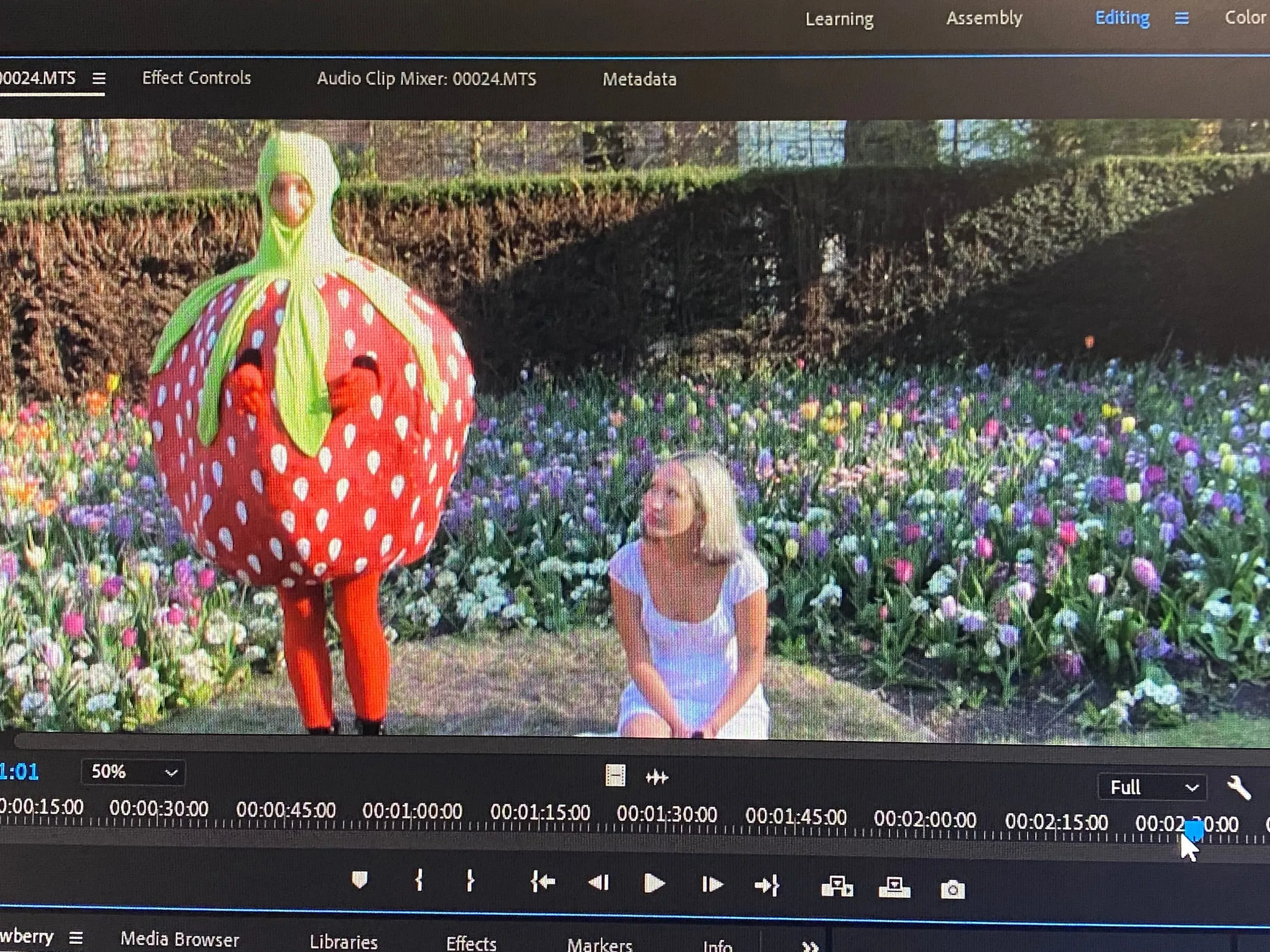The image size is (1270, 952).
Task: Step forward one frame
Action: (712, 885)
